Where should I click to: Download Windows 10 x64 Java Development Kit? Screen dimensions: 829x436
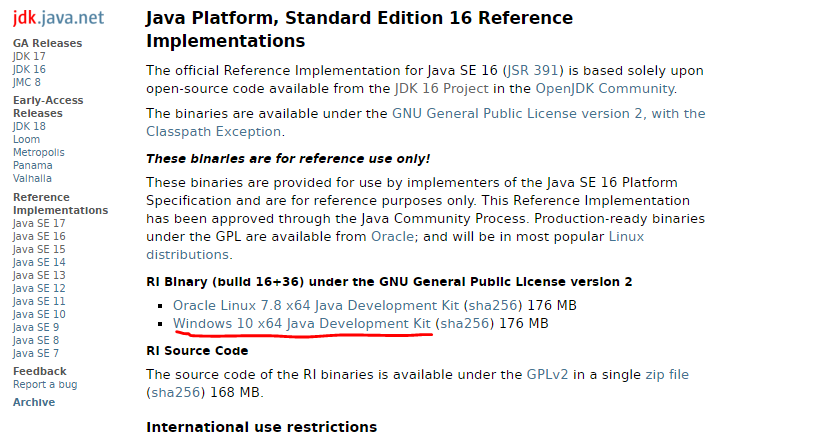point(302,323)
